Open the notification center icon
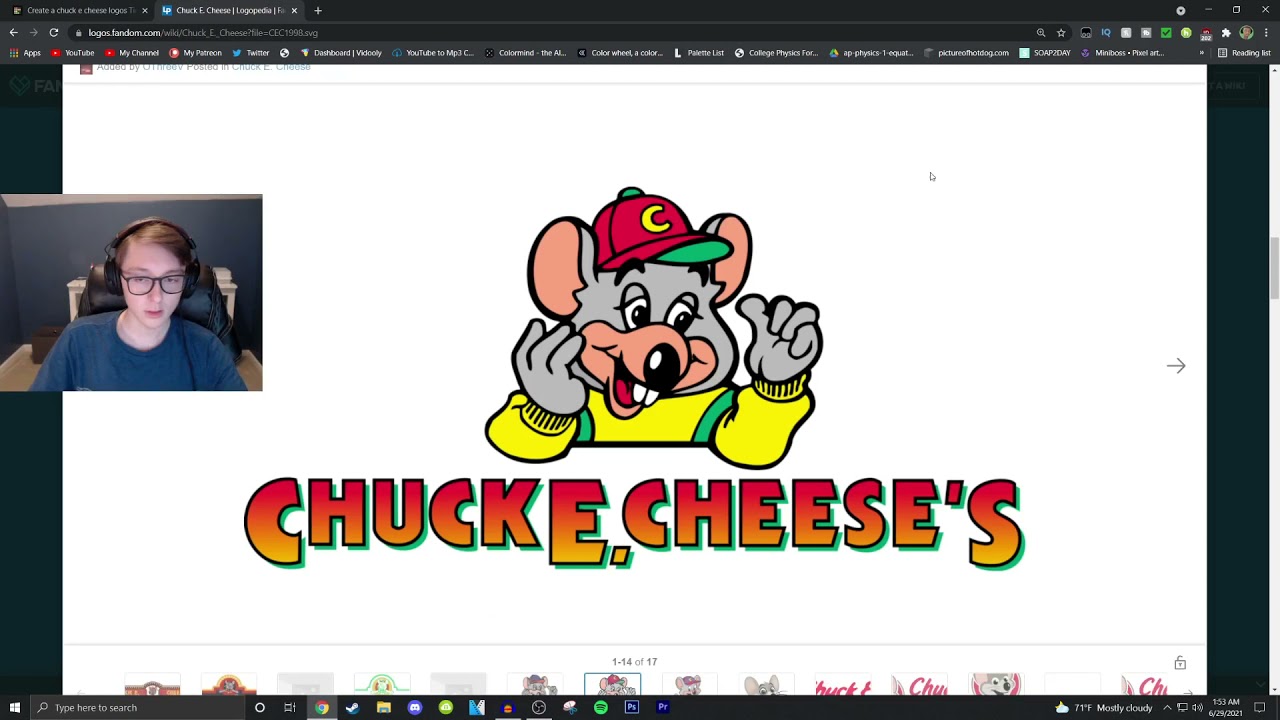Viewport: 1280px width, 720px height. tap(1260, 708)
